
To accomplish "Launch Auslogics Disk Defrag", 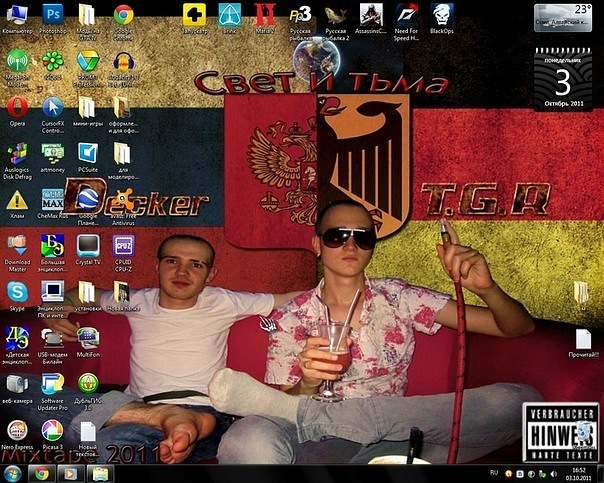I will [17, 152].
